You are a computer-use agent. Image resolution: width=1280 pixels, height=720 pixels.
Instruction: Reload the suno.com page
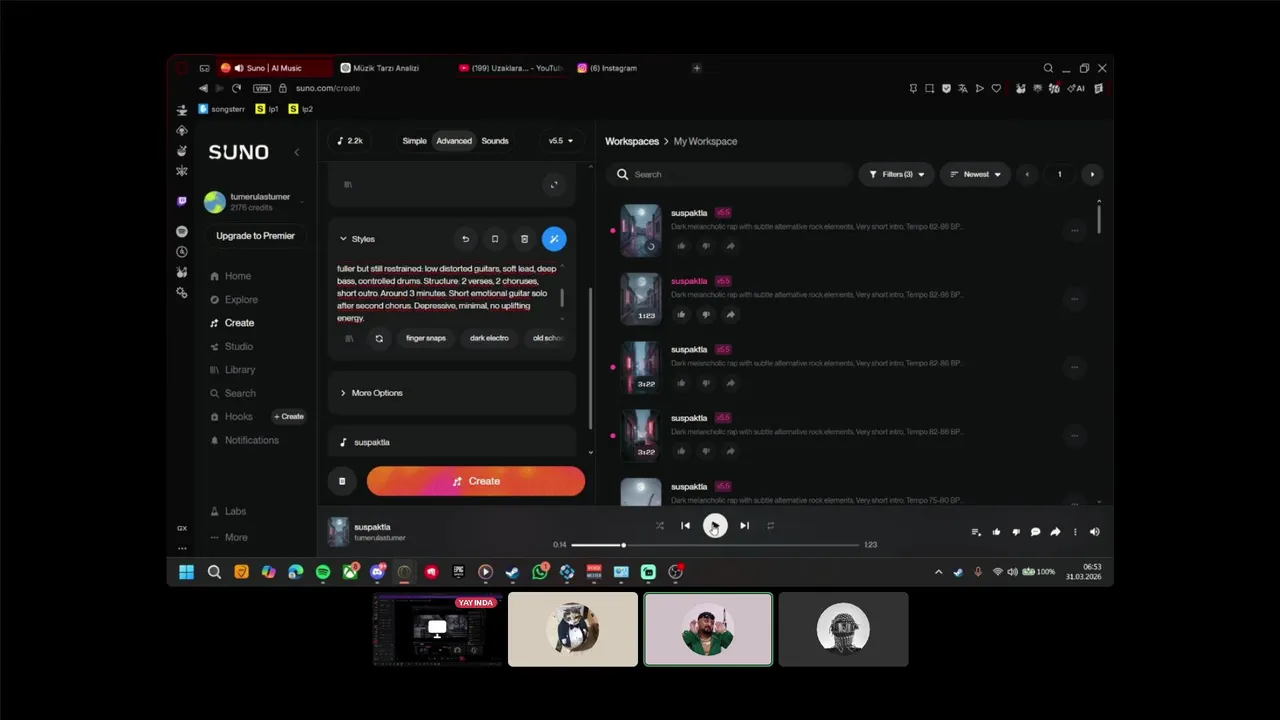pos(236,88)
